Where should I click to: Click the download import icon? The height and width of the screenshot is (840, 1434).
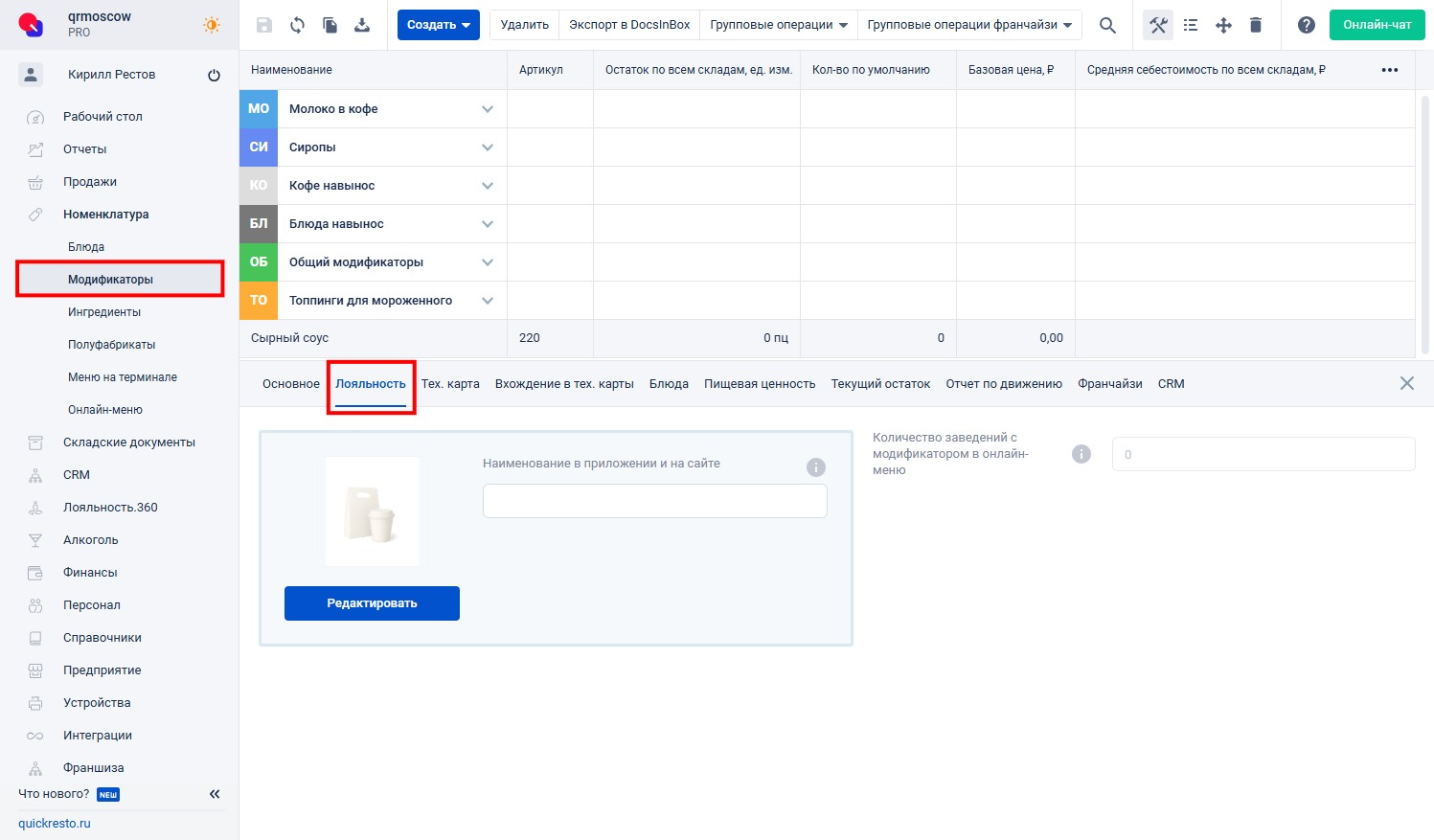click(x=362, y=25)
